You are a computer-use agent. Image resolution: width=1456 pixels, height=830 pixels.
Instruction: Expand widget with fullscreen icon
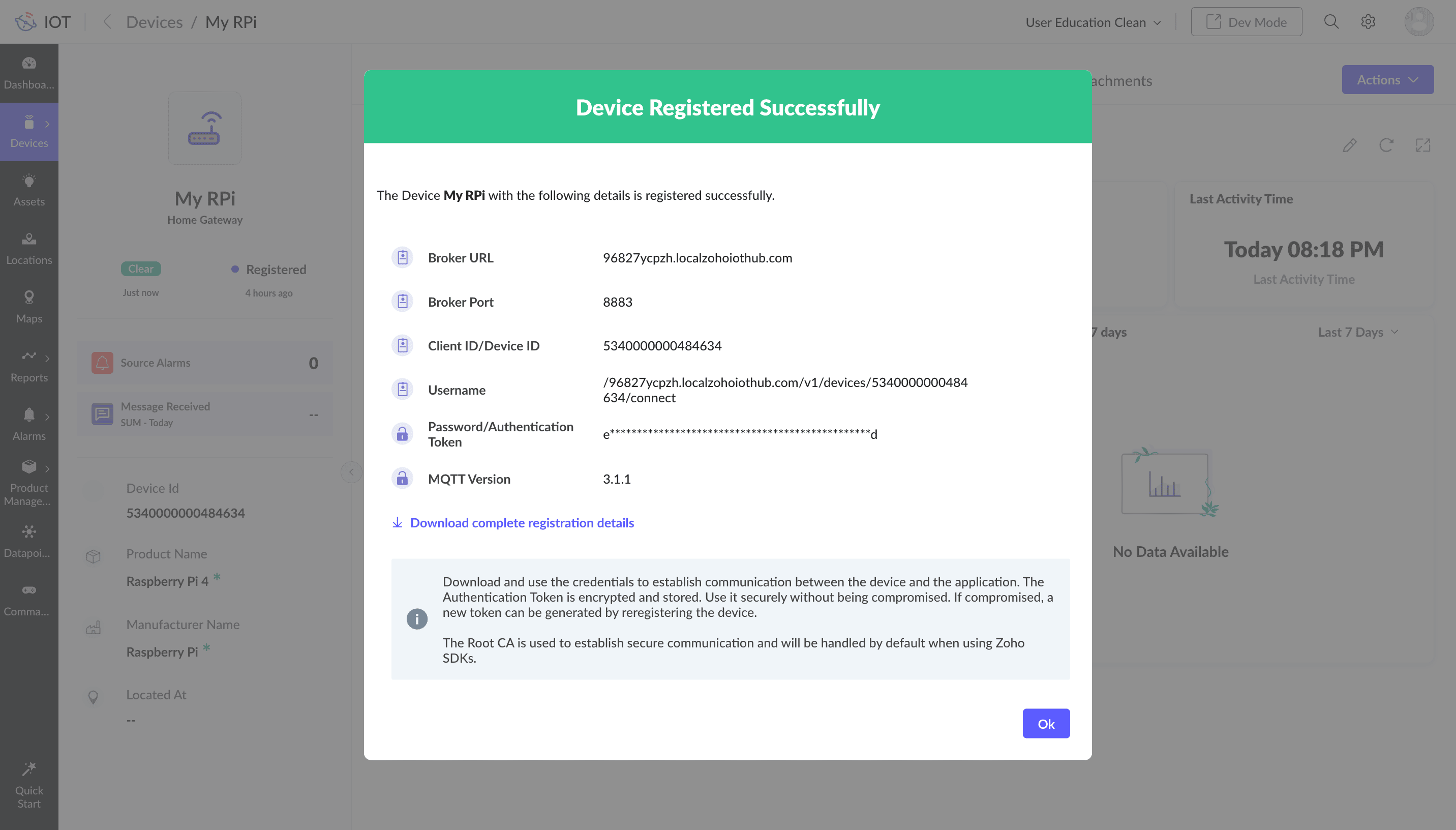pos(1422,145)
